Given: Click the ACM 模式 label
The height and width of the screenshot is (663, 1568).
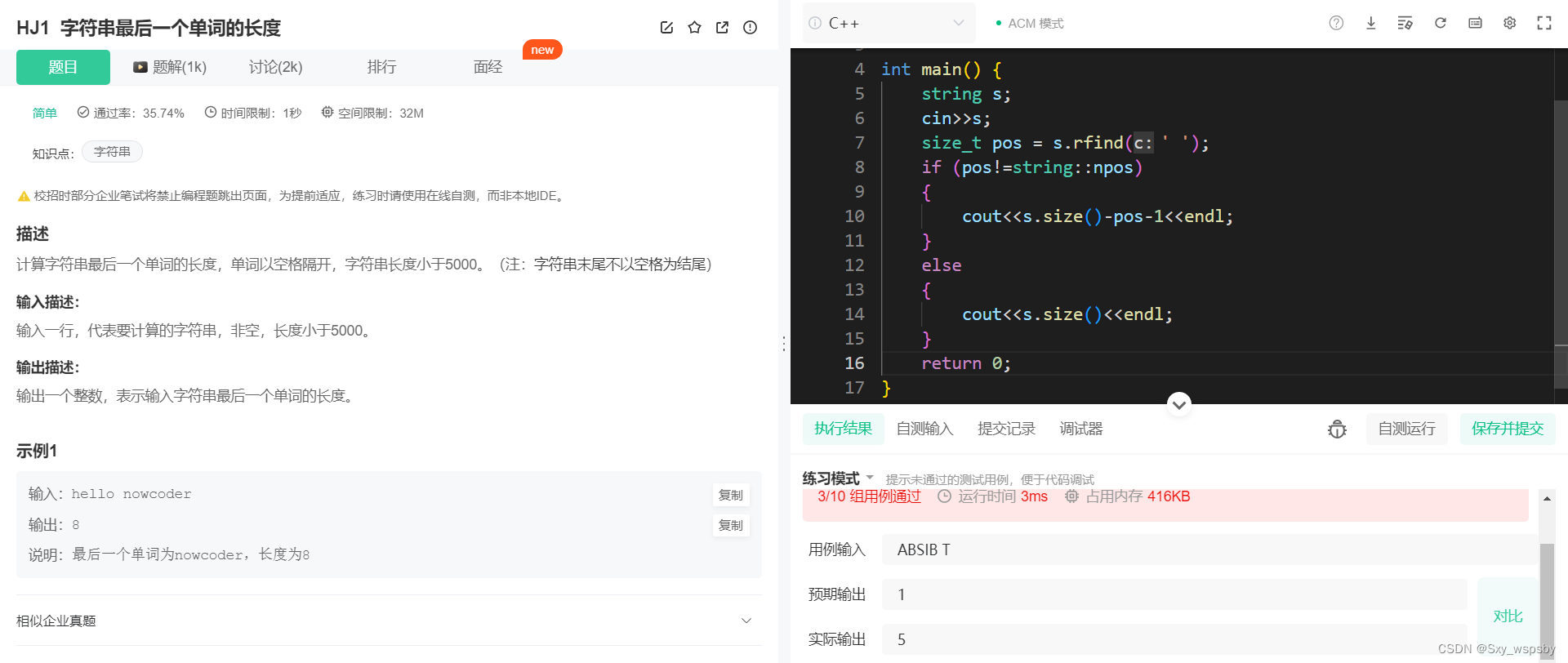Looking at the screenshot, I should click(1036, 23).
